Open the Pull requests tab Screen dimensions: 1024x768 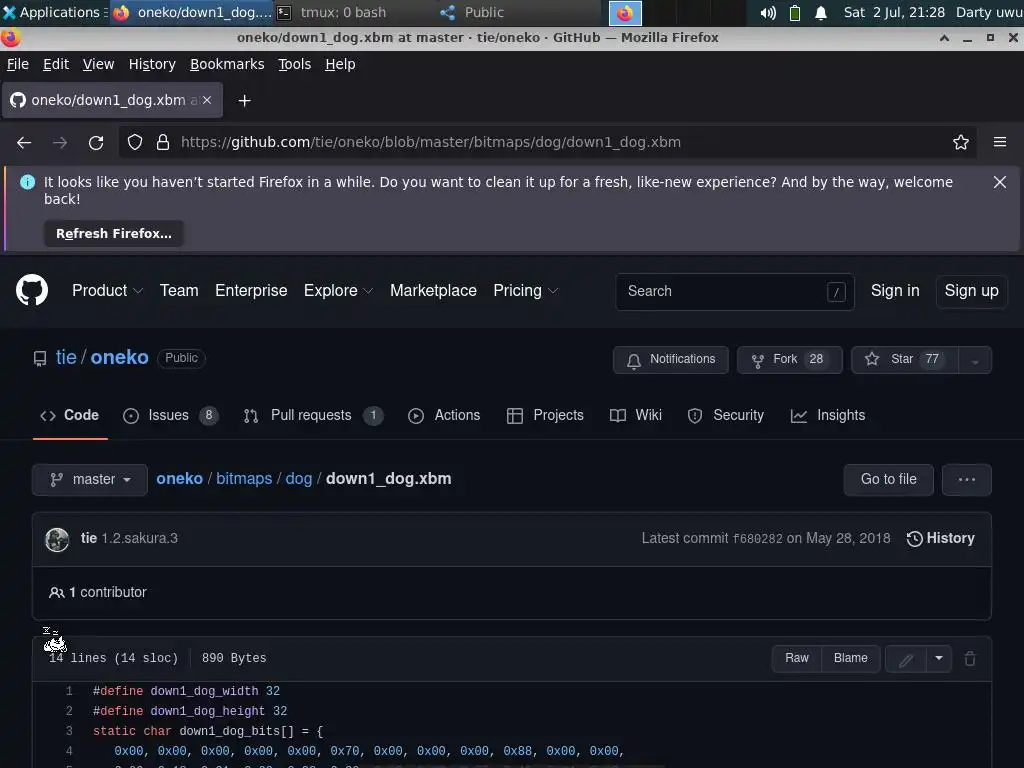[313, 415]
